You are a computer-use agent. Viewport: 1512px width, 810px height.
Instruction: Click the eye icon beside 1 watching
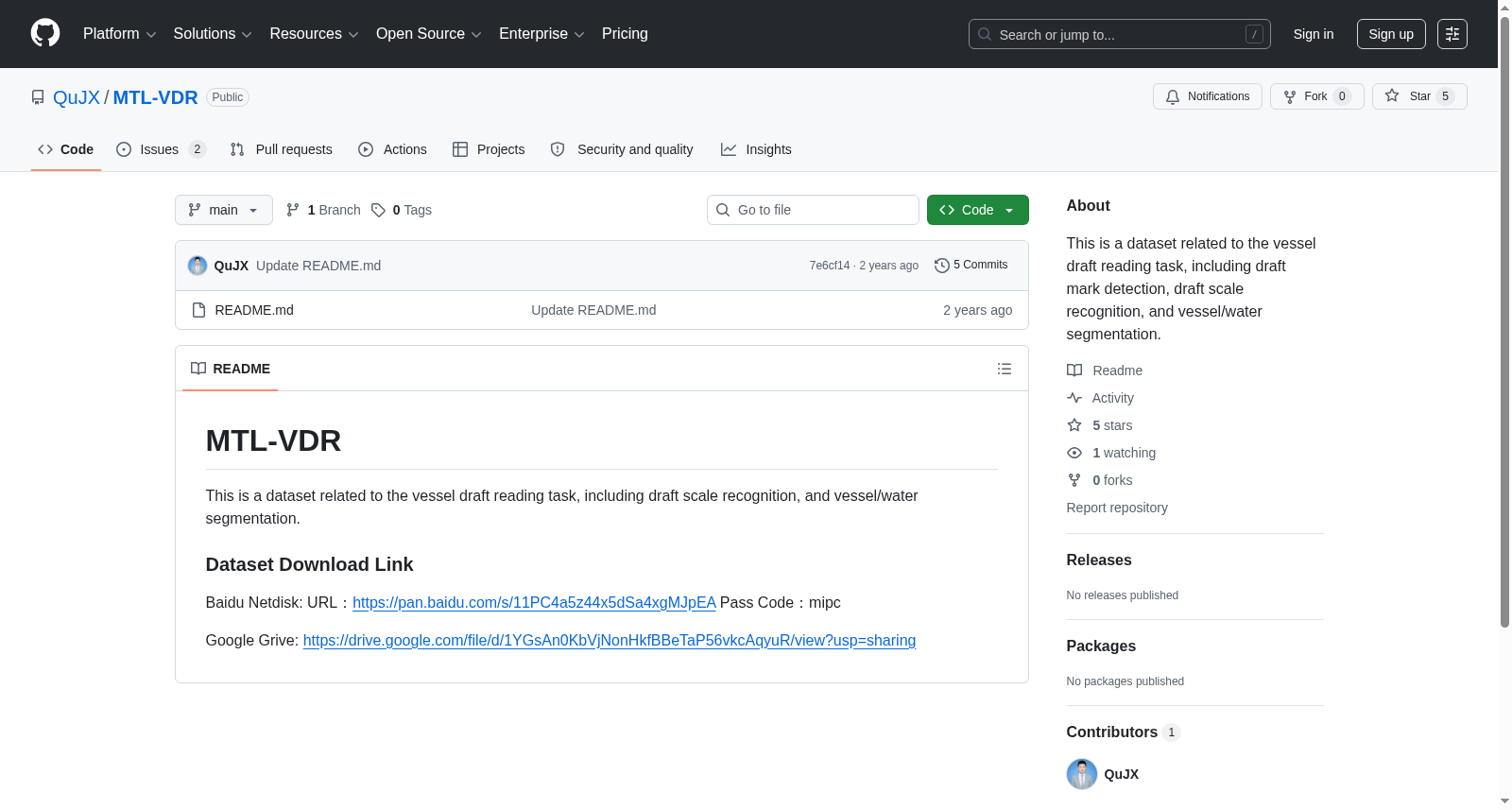click(1074, 453)
